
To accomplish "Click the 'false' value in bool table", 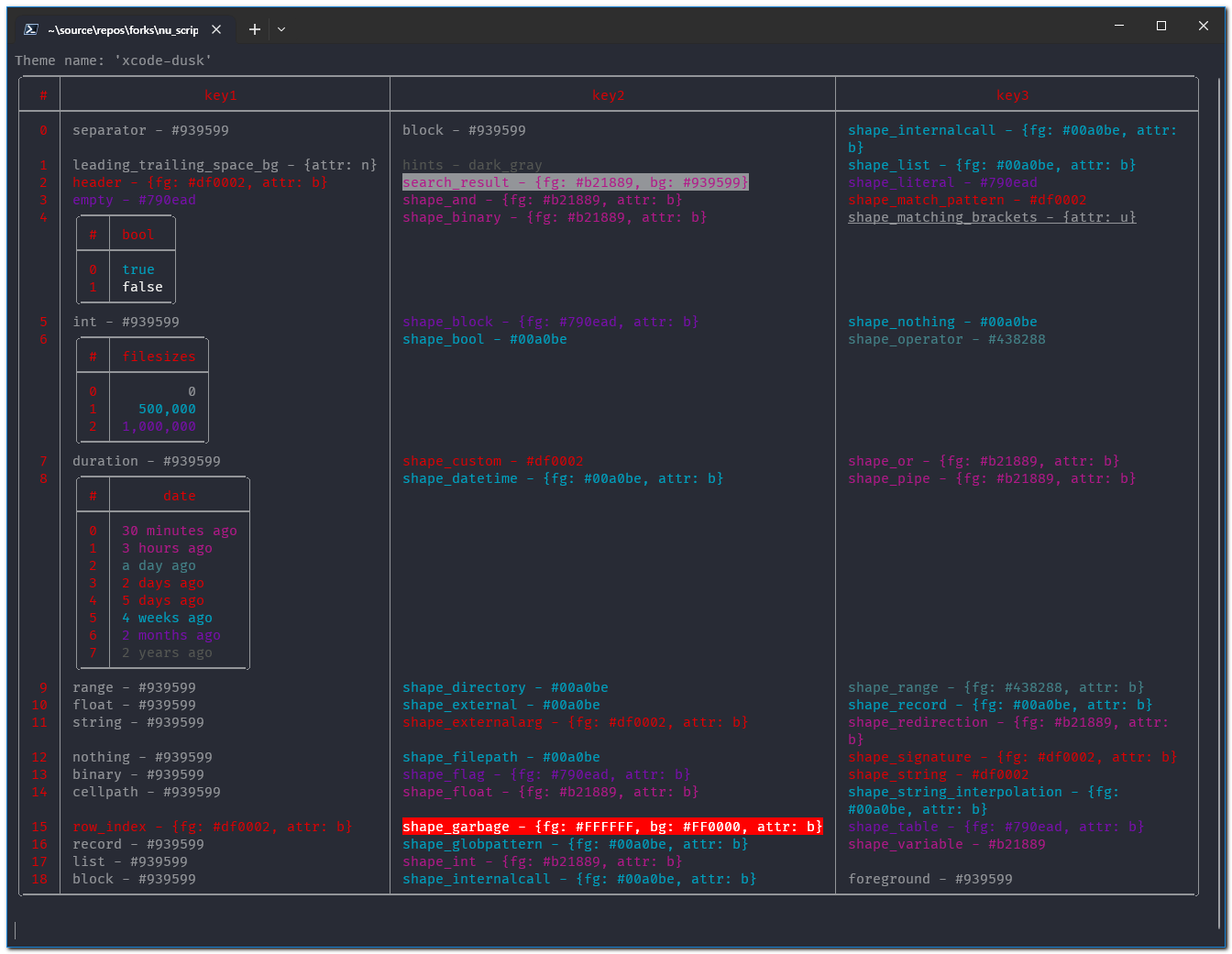I will point(143,287).
